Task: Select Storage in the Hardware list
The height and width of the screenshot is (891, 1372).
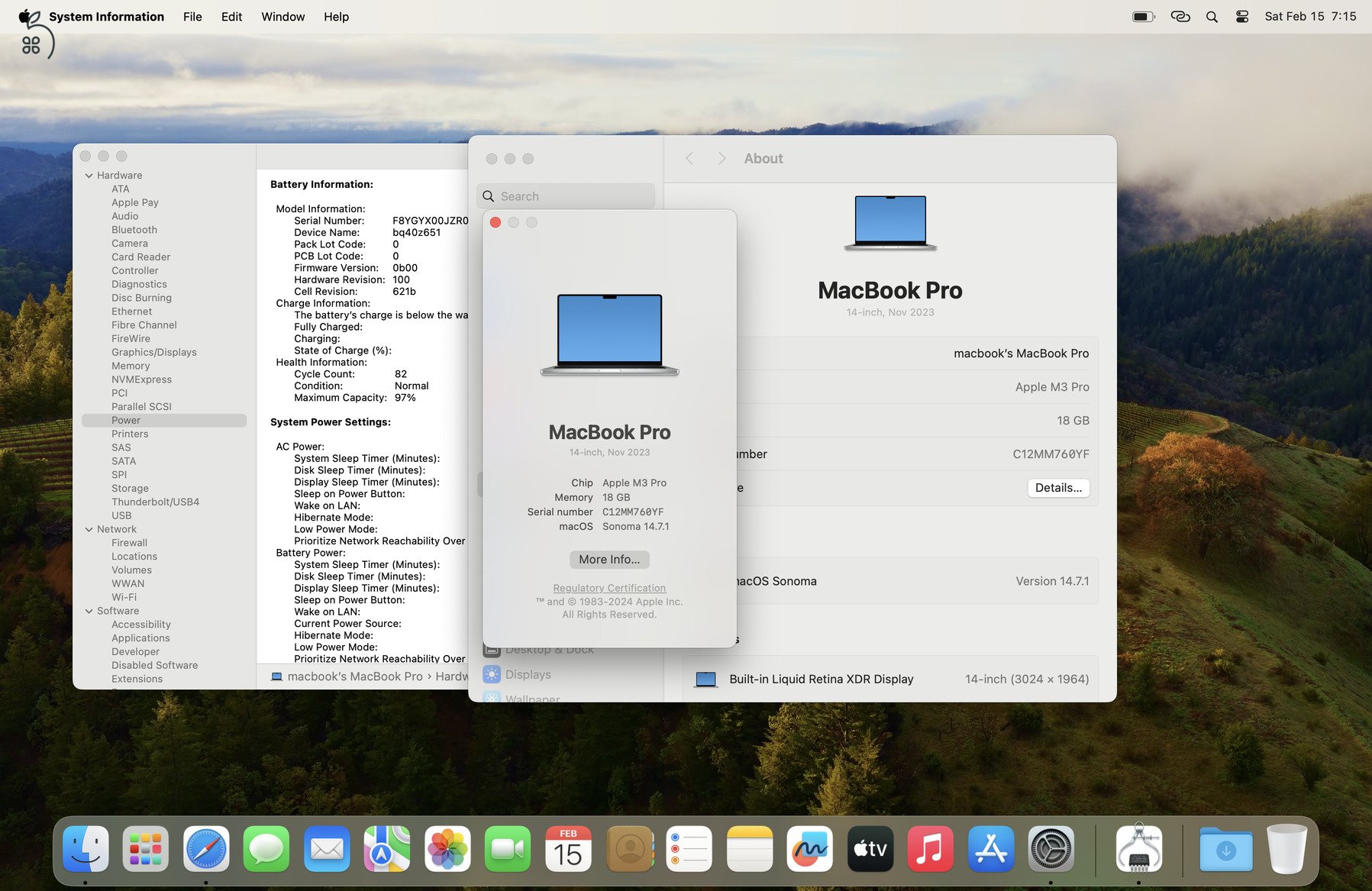Action: pos(130,489)
